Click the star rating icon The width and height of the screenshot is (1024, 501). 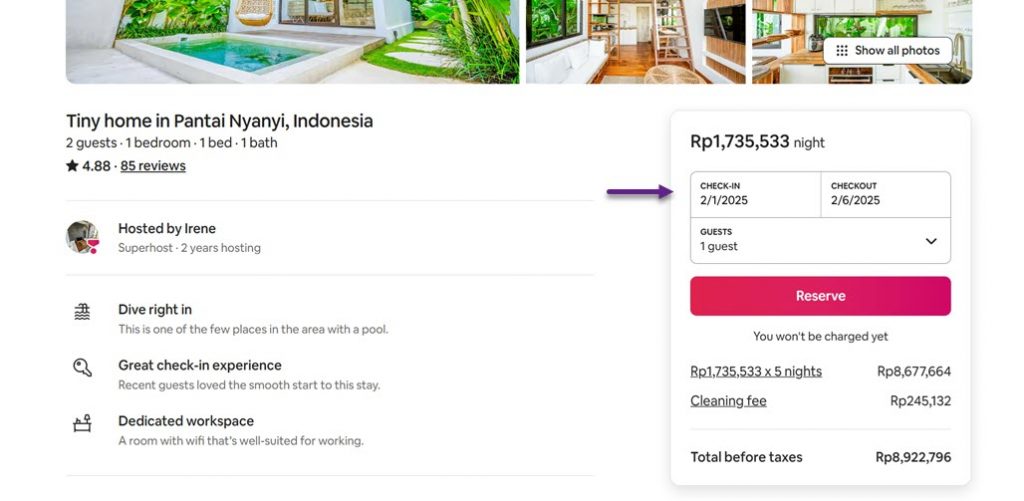tap(72, 166)
